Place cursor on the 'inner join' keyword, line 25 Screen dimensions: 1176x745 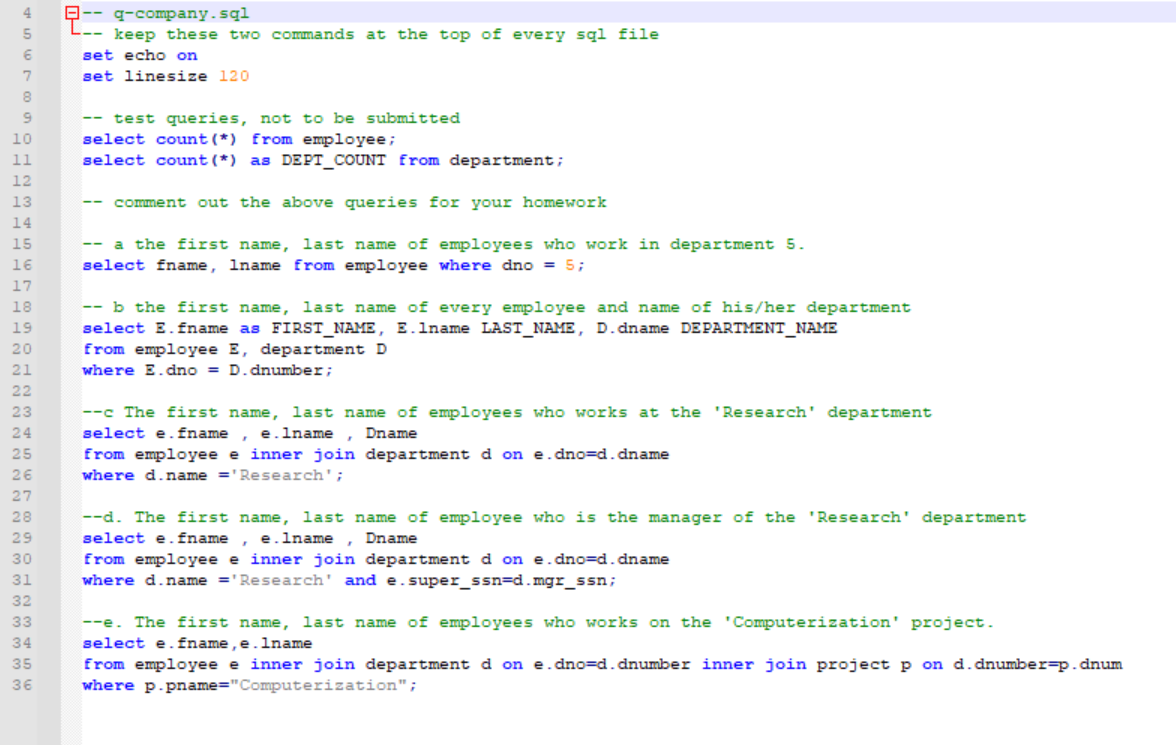[304, 454]
